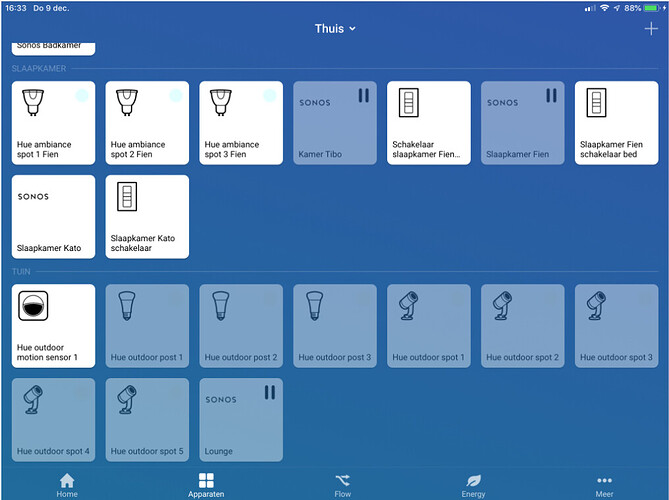
Task: Switch to the Apparaten tab
Action: pyautogui.click(x=206, y=485)
